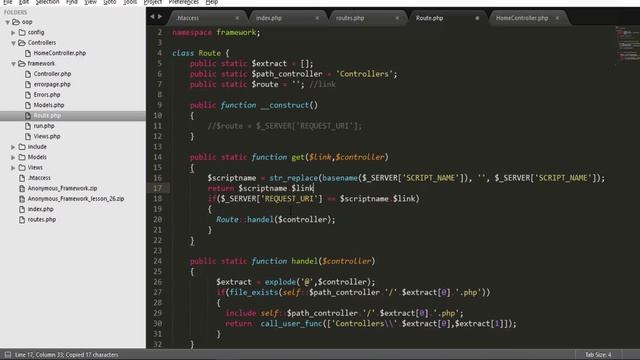Open the Goto menu
Image resolution: width=640 pixels, height=360 pixels.
coord(109,2)
